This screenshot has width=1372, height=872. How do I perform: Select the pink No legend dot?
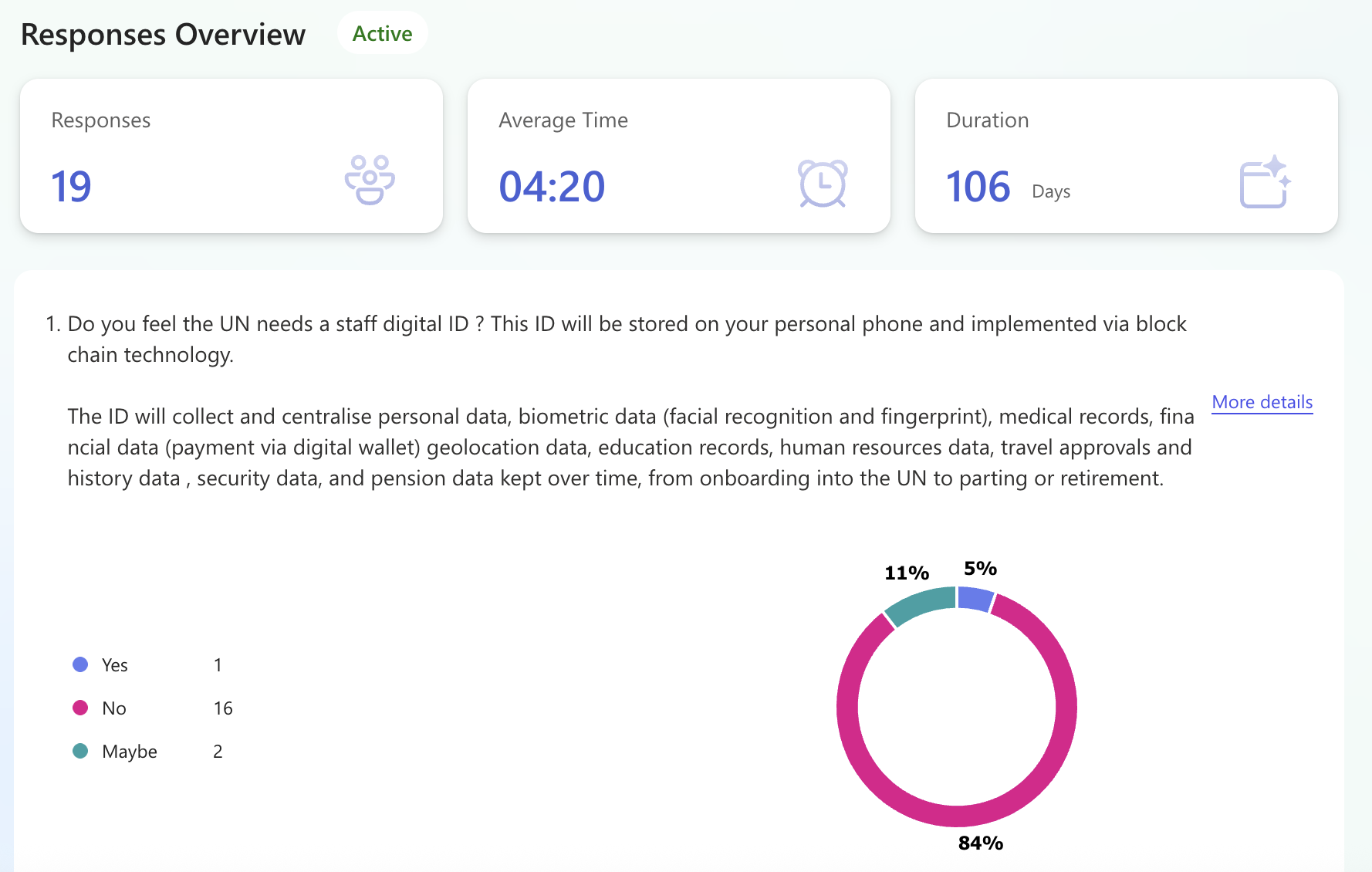click(x=80, y=708)
